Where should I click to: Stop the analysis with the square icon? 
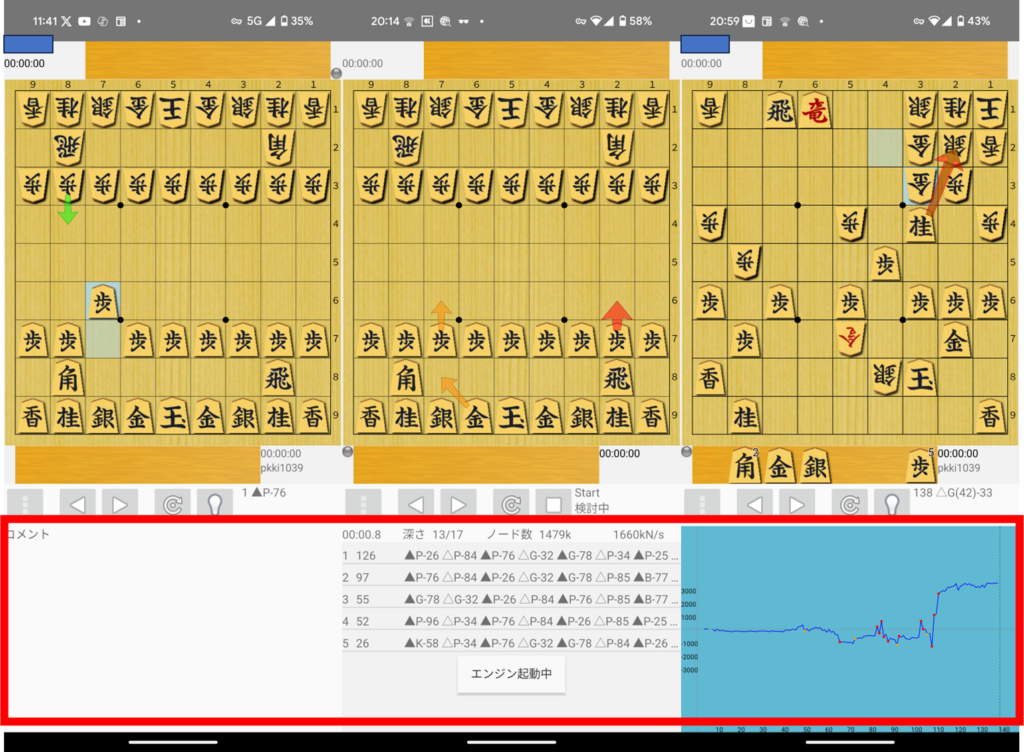553,504
